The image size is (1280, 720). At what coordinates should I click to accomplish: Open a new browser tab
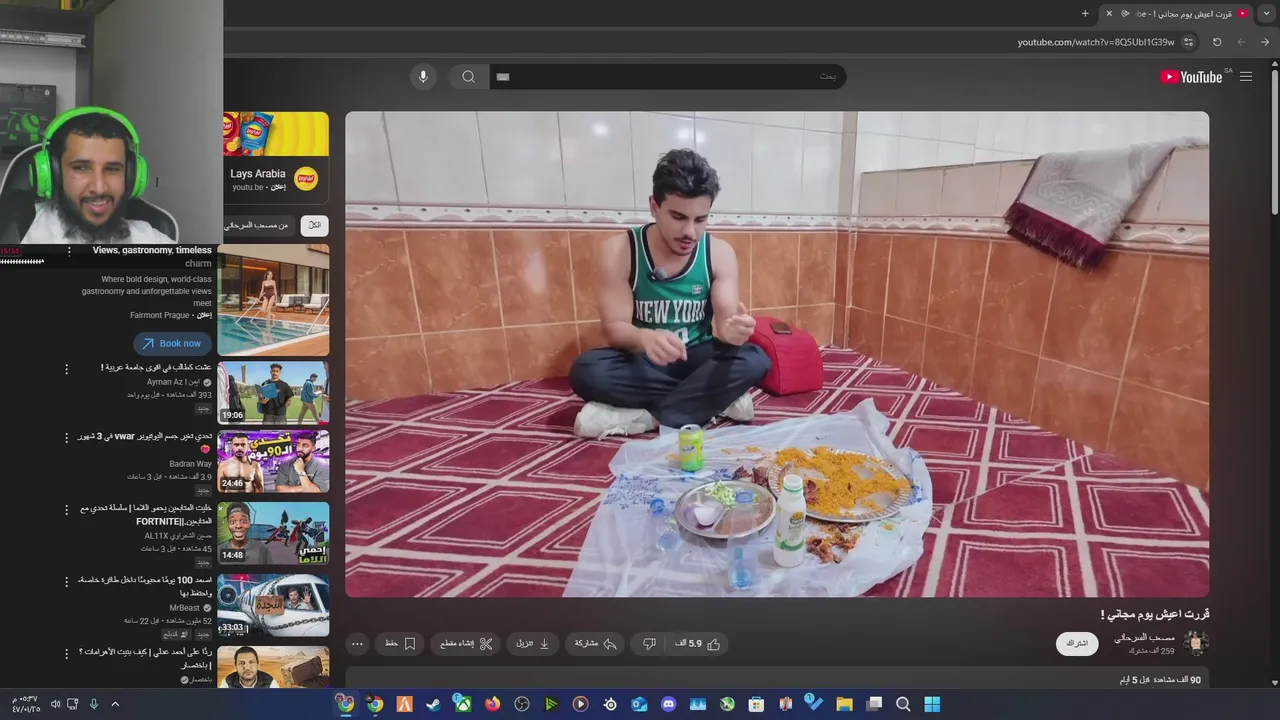click(1085, 13)
